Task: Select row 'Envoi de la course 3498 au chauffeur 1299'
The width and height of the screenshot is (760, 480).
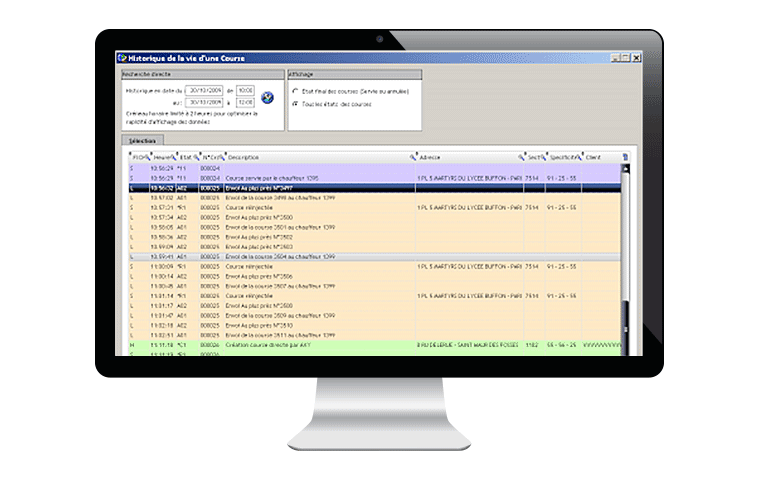Action: click(x=375, y=198)
